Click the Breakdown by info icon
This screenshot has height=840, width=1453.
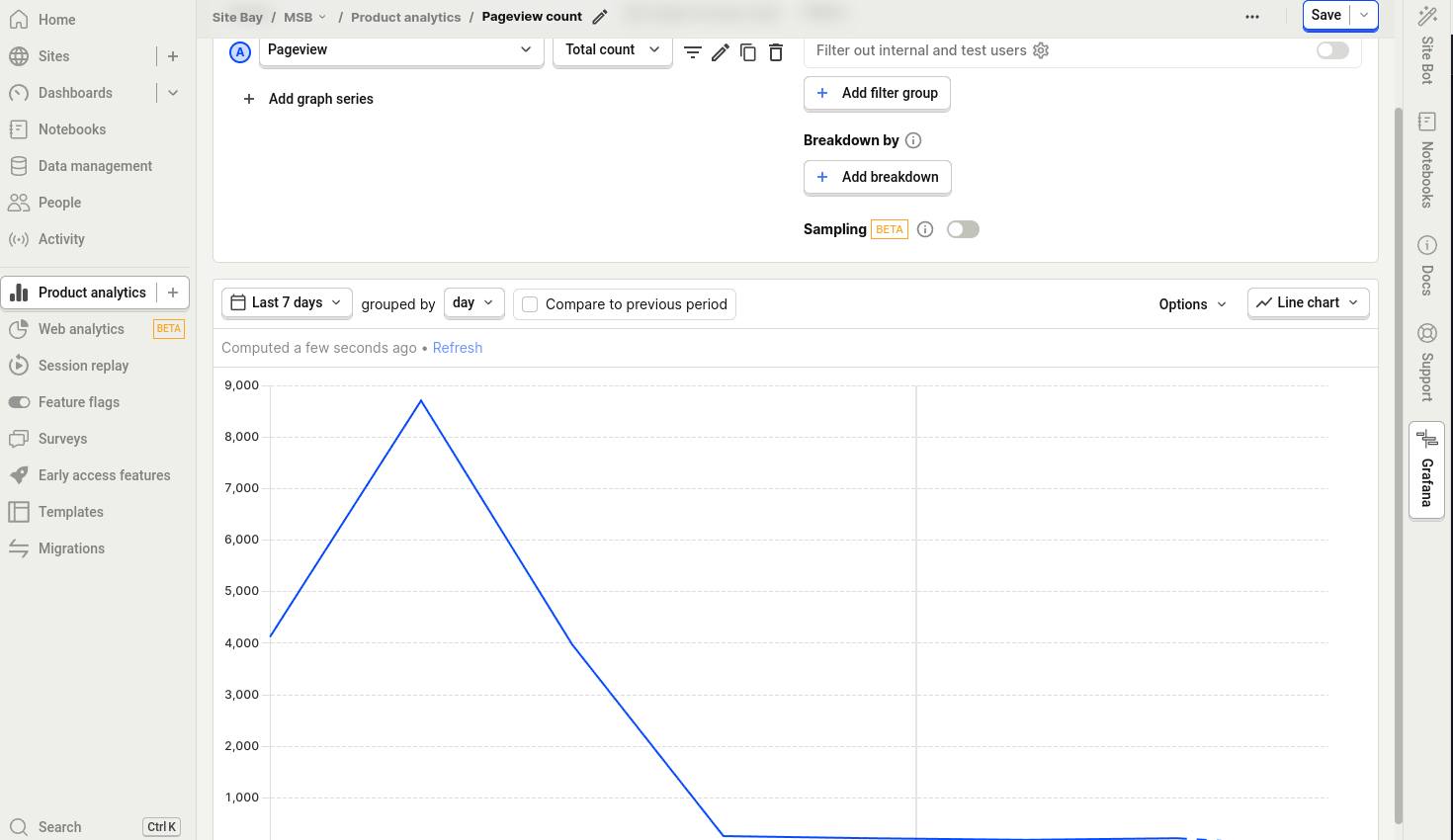913,140
